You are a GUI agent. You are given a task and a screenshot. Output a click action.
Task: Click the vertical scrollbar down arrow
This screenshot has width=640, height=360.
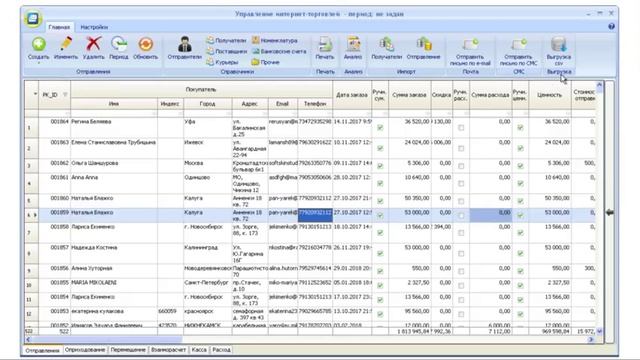click(599, 331)
